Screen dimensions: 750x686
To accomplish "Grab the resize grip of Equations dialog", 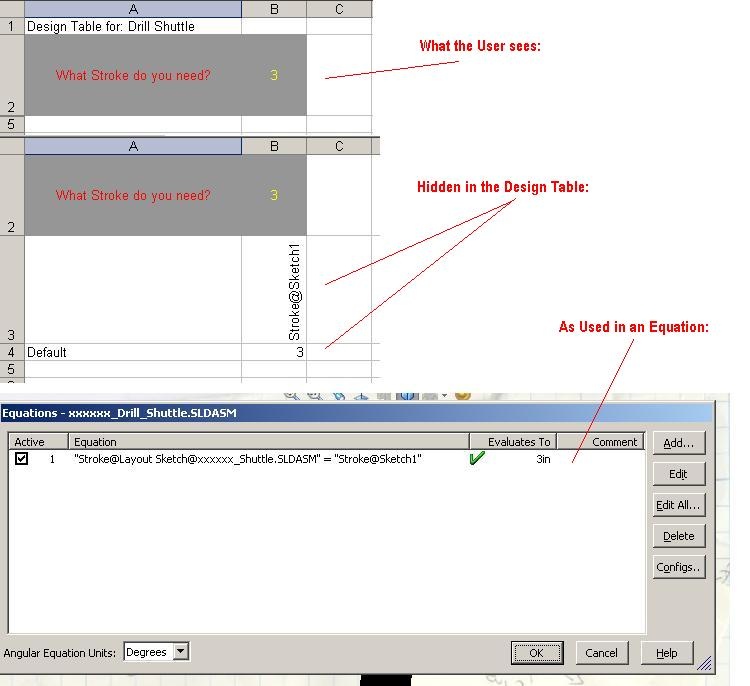I will point(704,663).
